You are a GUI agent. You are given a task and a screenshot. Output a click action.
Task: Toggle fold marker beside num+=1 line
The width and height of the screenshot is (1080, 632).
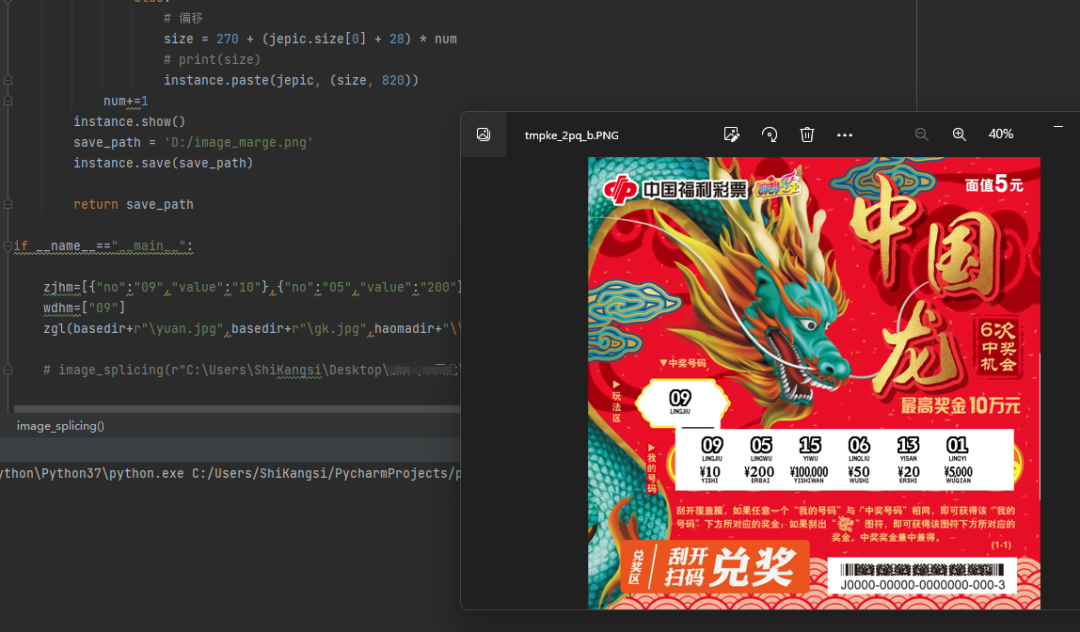8,101
